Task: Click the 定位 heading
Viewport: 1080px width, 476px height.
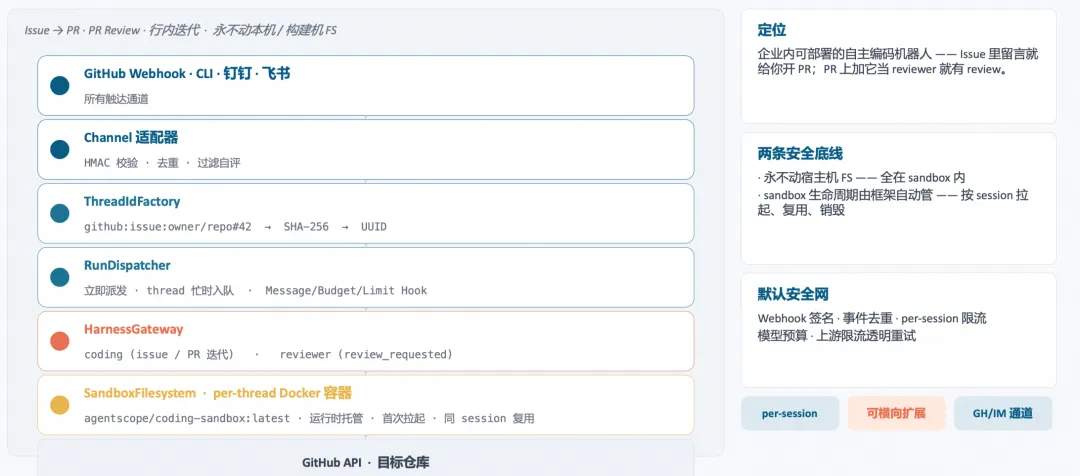Action: pos(772,30)
